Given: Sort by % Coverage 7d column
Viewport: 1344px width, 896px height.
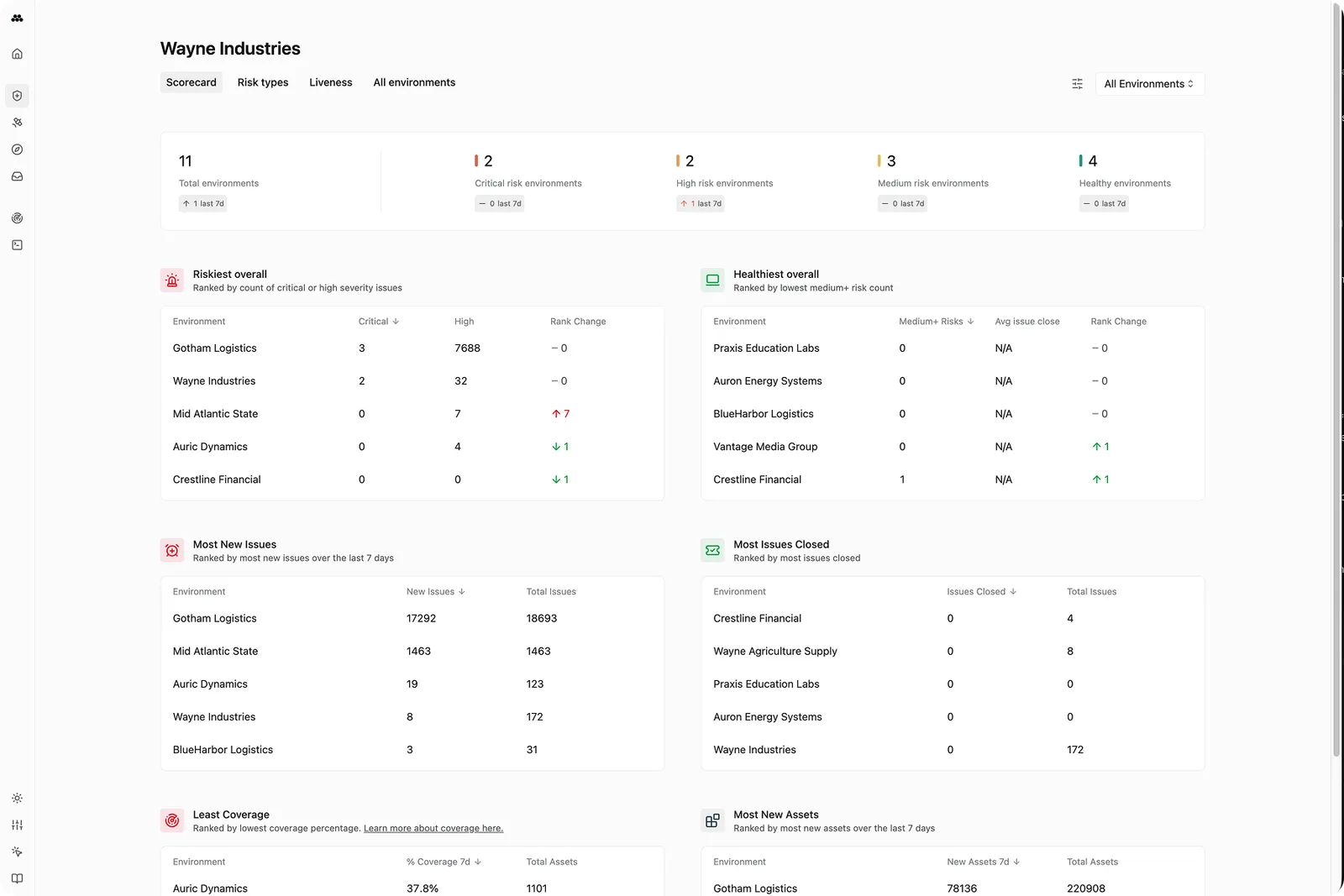Looking at the screenshot, I should pos(444,862).
